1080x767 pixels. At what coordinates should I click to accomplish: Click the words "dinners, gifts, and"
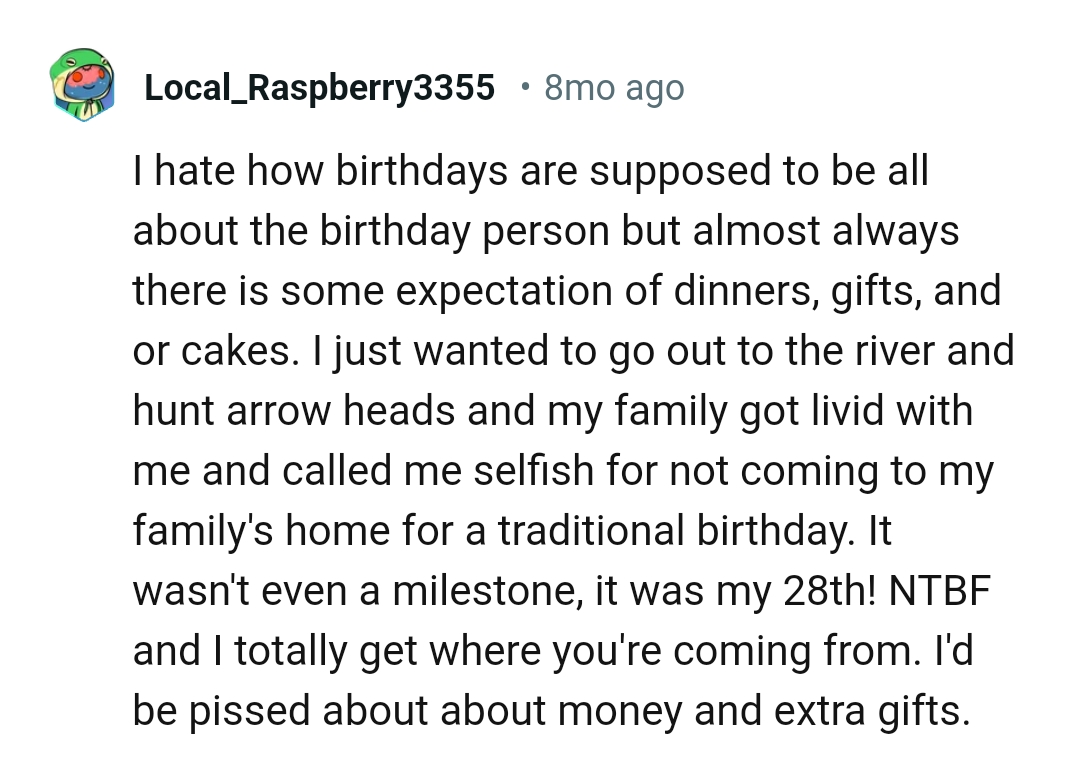click(x=845, y=291)
